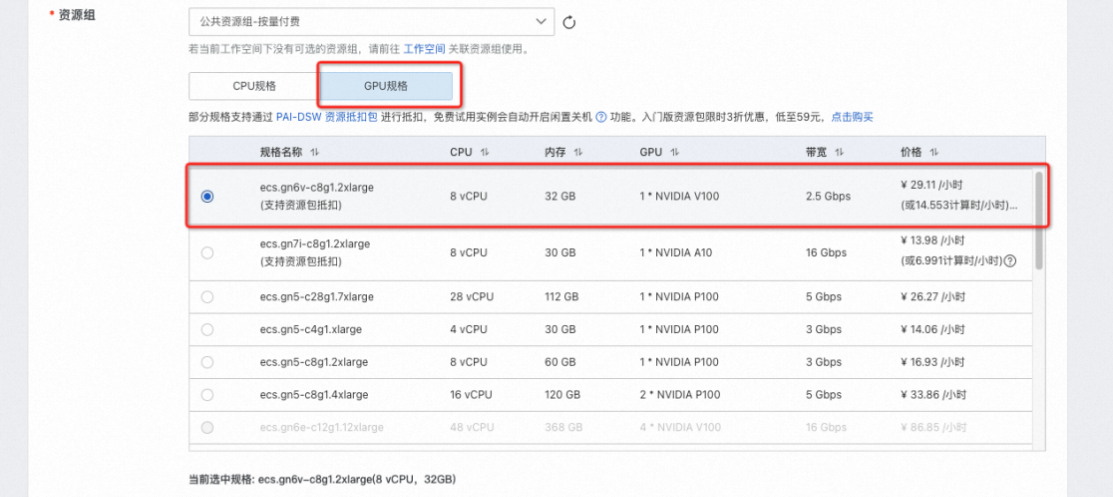Click the ¥ 33.86 /小时 price
The image size is (1113, 497).
(933, 395)
